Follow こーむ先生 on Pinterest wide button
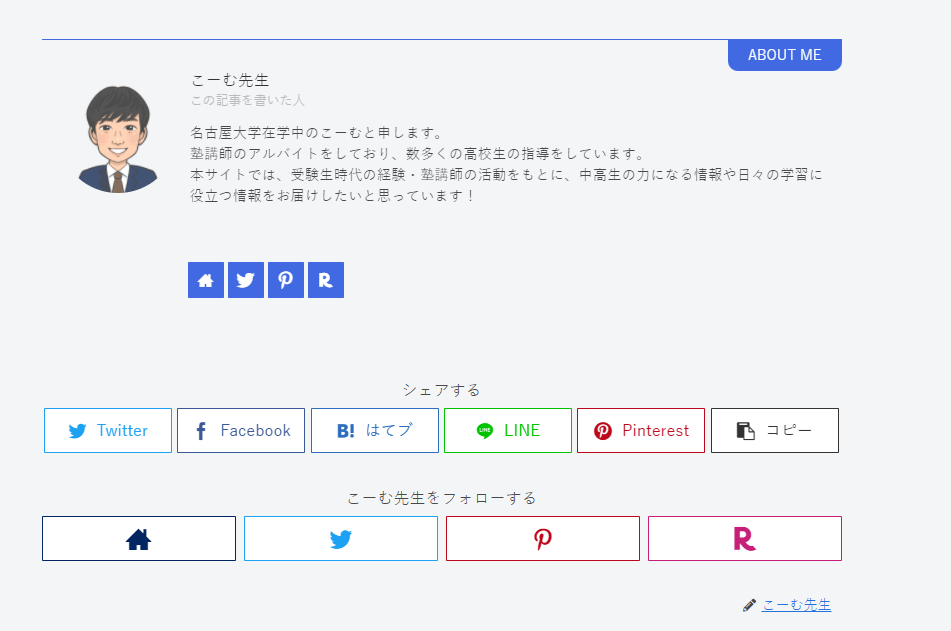The width and height of the screenshot is (951, 631). (543, 539)
